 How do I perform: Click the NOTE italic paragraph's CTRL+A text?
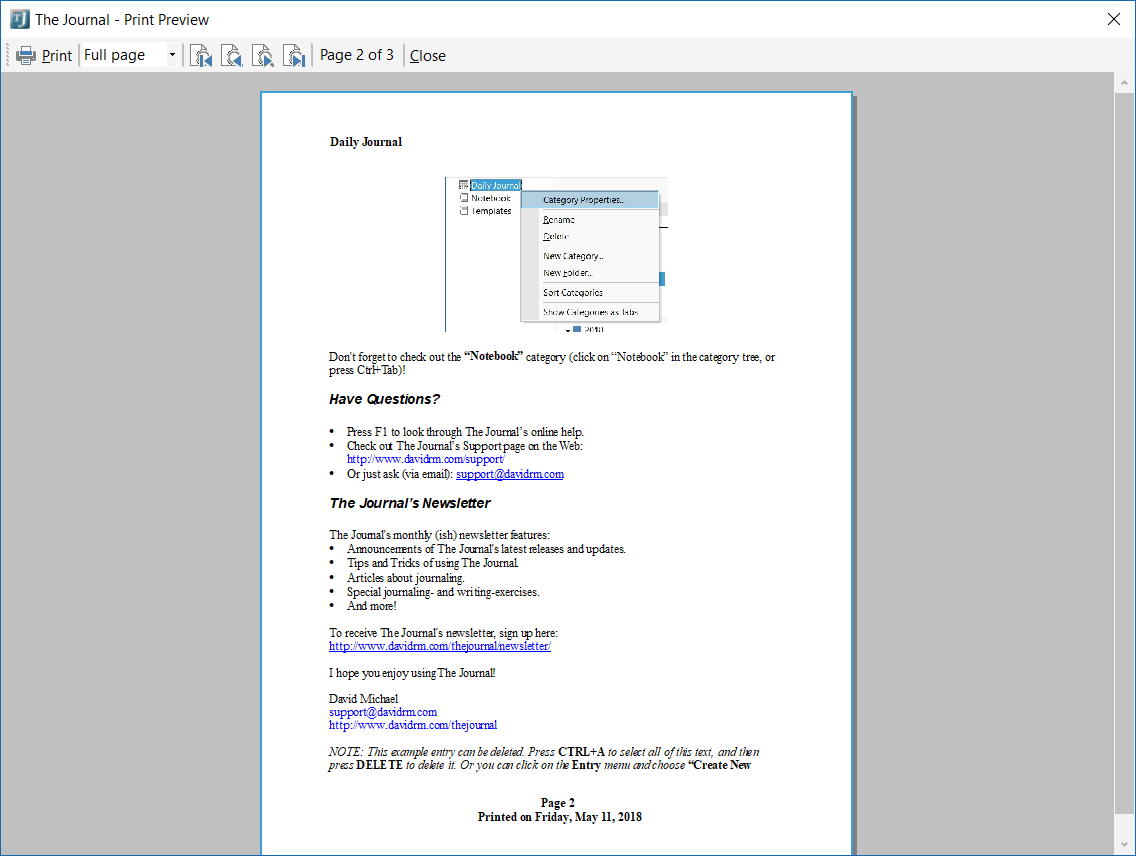(x=581, y=752)
